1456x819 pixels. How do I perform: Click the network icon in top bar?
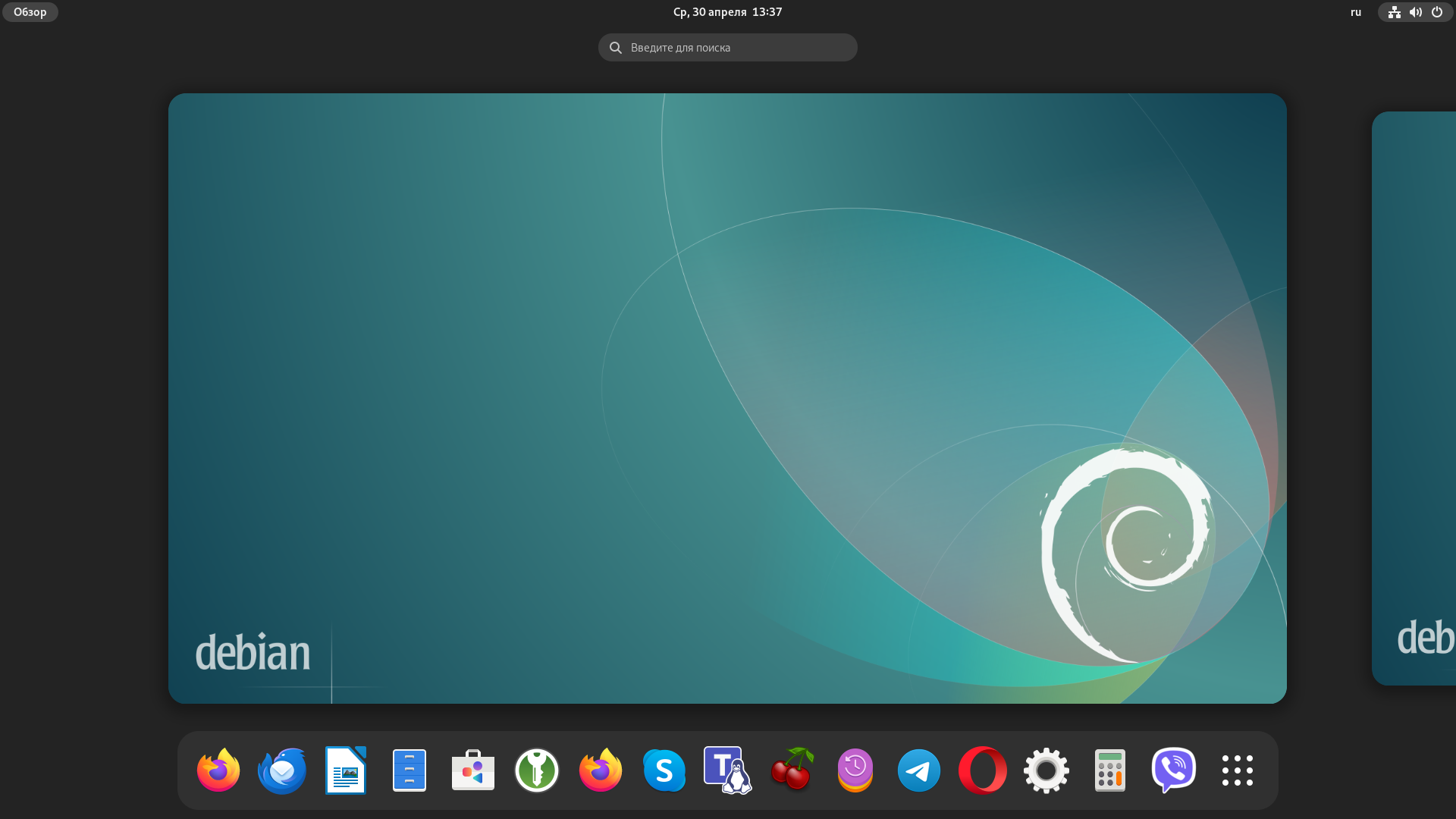tap(1395, 12)
